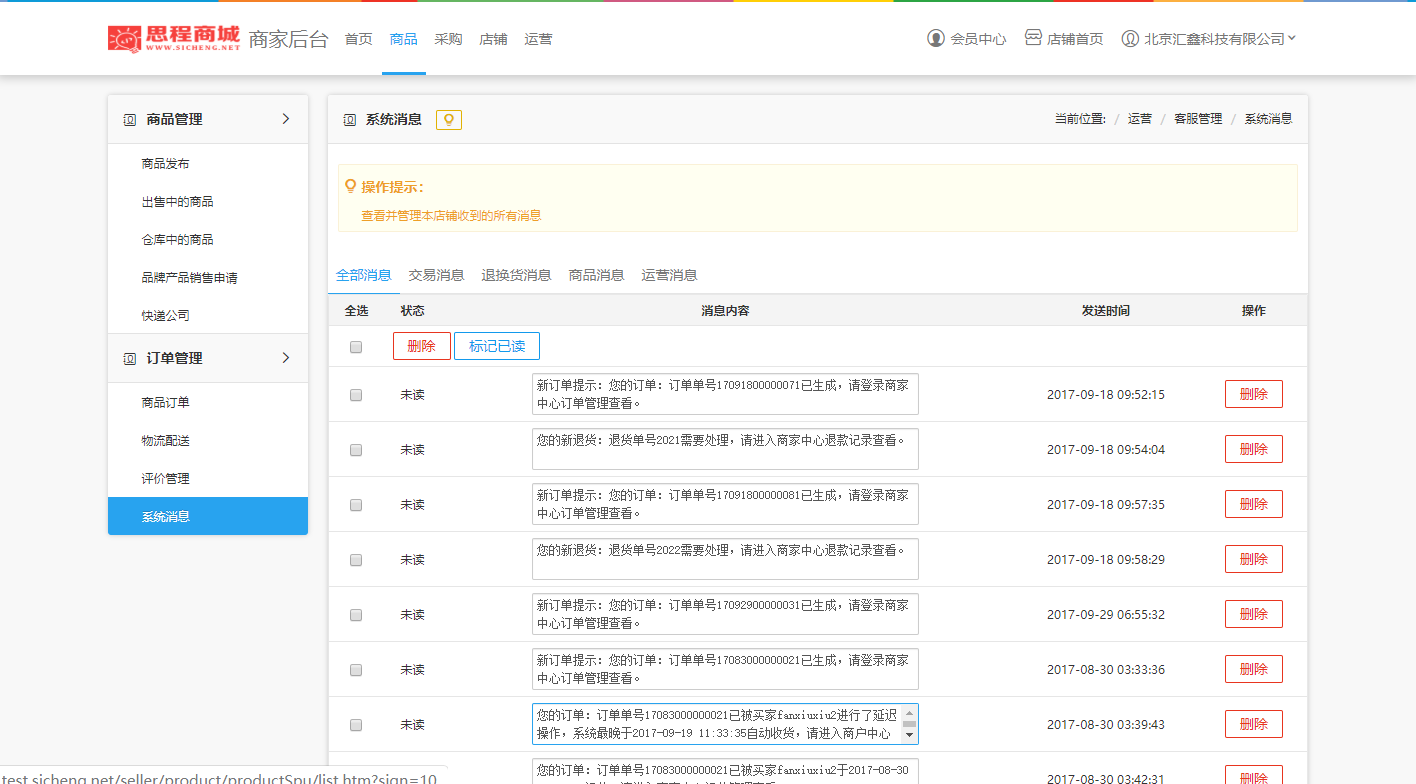Image resolution: width=1416 pixels, height=784 pixels.
Task: Click the down arrow of the message scrollbar
Action: (x=909, y=736)
